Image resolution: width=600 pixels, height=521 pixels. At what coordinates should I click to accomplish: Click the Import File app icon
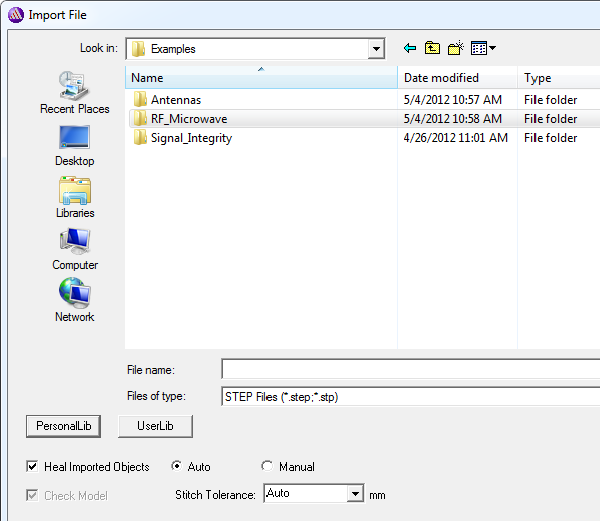click(x=16, y=15)
